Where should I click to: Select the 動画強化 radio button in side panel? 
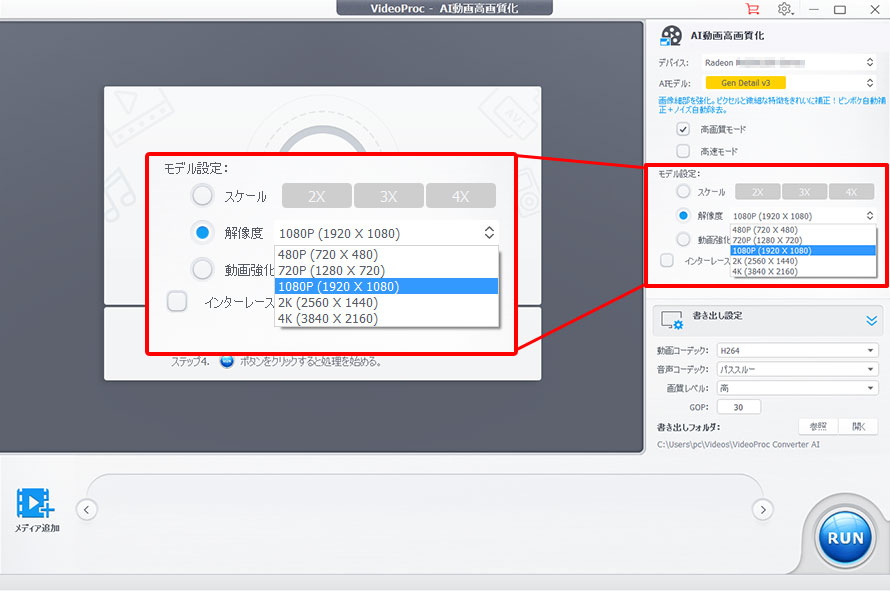683,240
